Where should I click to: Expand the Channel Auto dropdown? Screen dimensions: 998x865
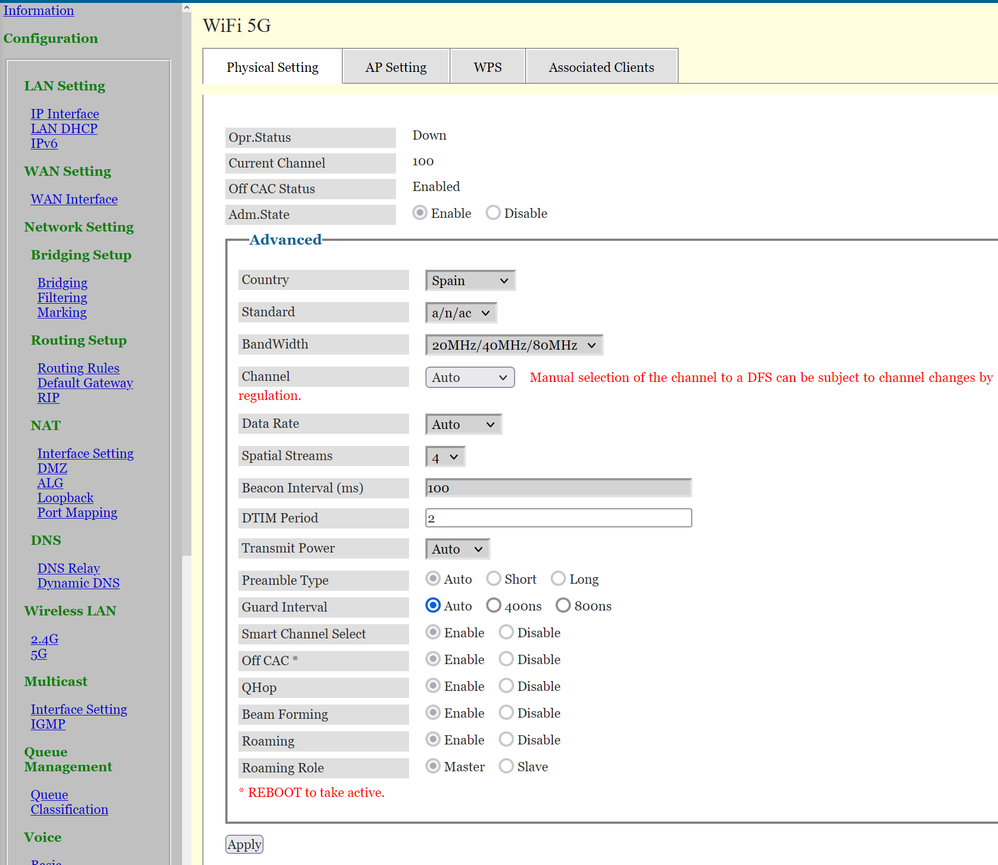click(470, 377)
